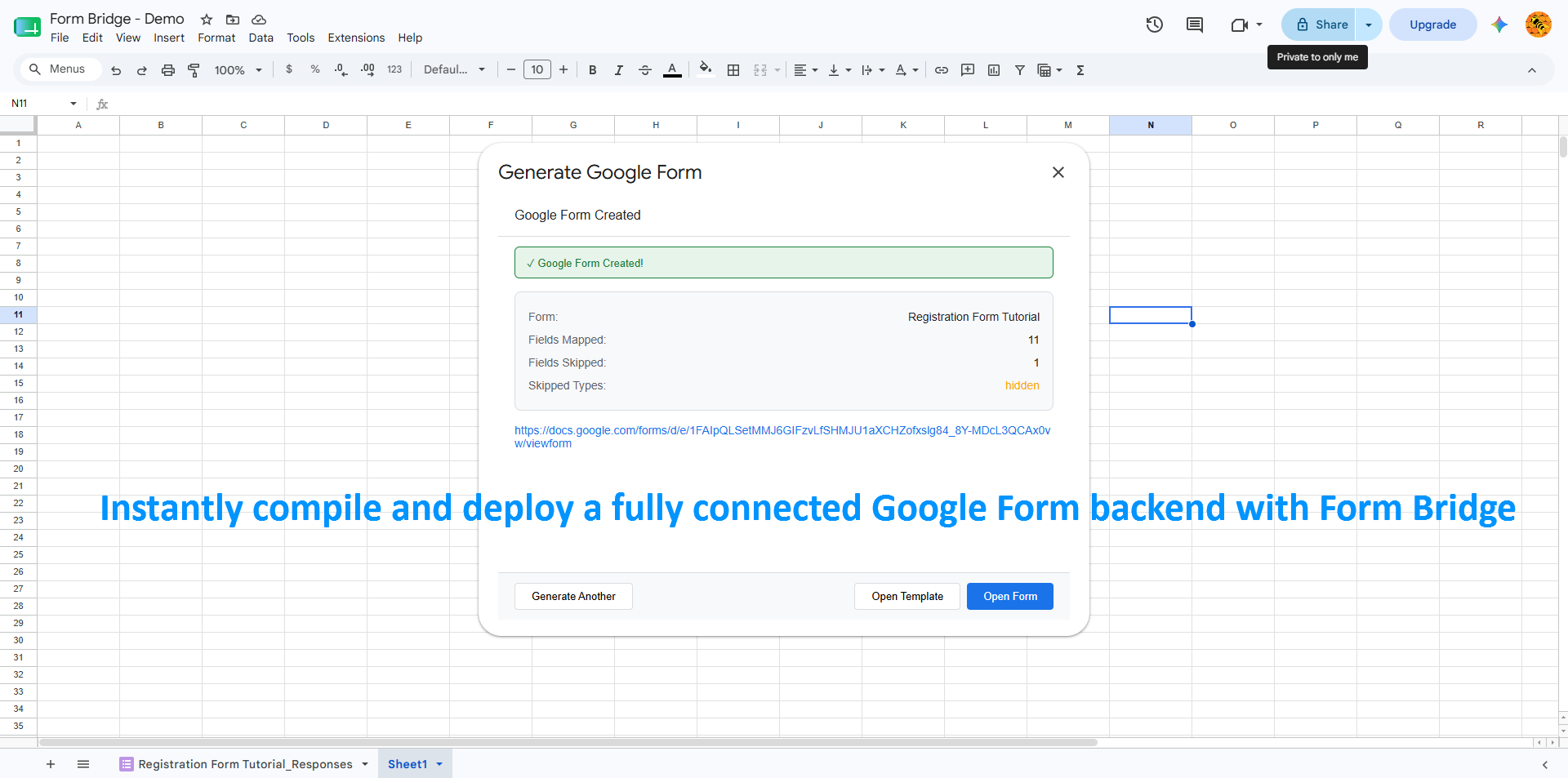Screen dimensions: 1568x778
Task: Decrease decimal places icon
Action: click(341, 70)
